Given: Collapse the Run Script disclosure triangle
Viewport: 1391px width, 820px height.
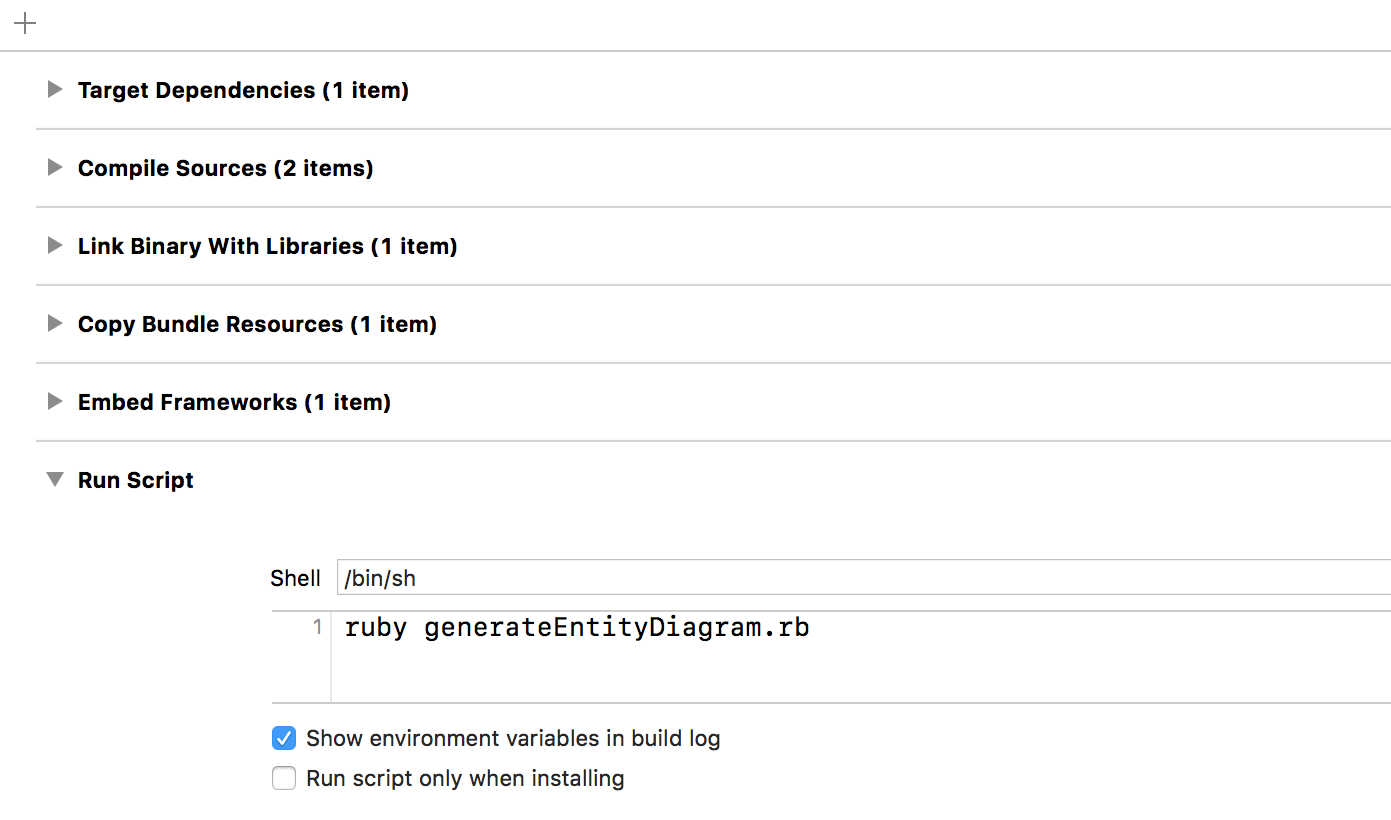Looking at the screenshot, I should [x=55, y=480].
